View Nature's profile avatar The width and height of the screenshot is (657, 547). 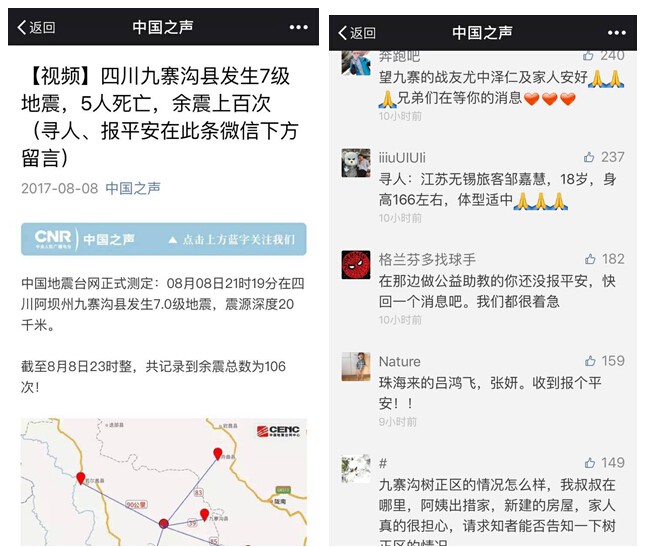(356, 367)
